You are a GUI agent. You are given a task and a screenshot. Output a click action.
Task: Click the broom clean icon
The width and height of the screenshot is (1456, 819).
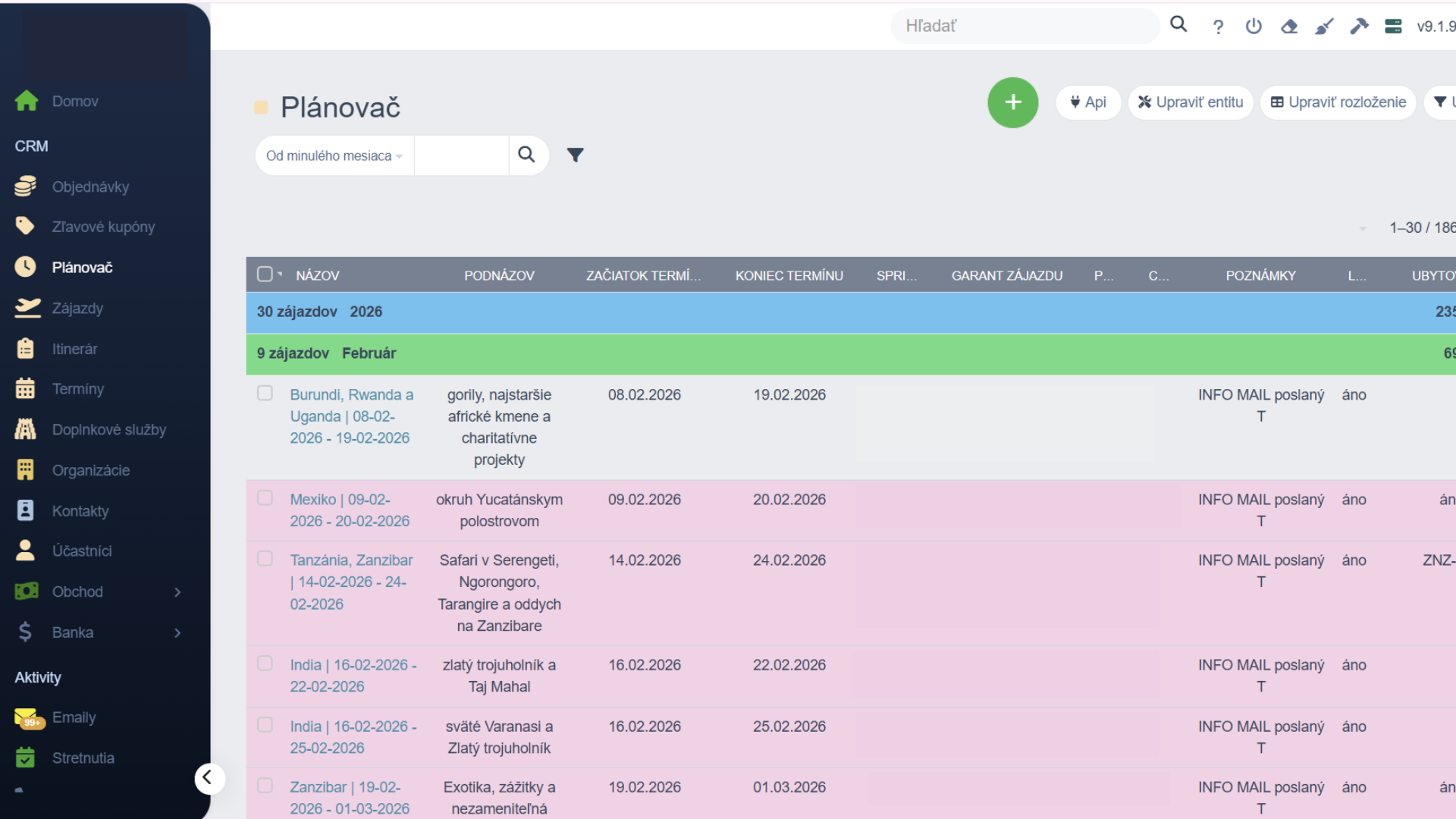(1323, 27)
